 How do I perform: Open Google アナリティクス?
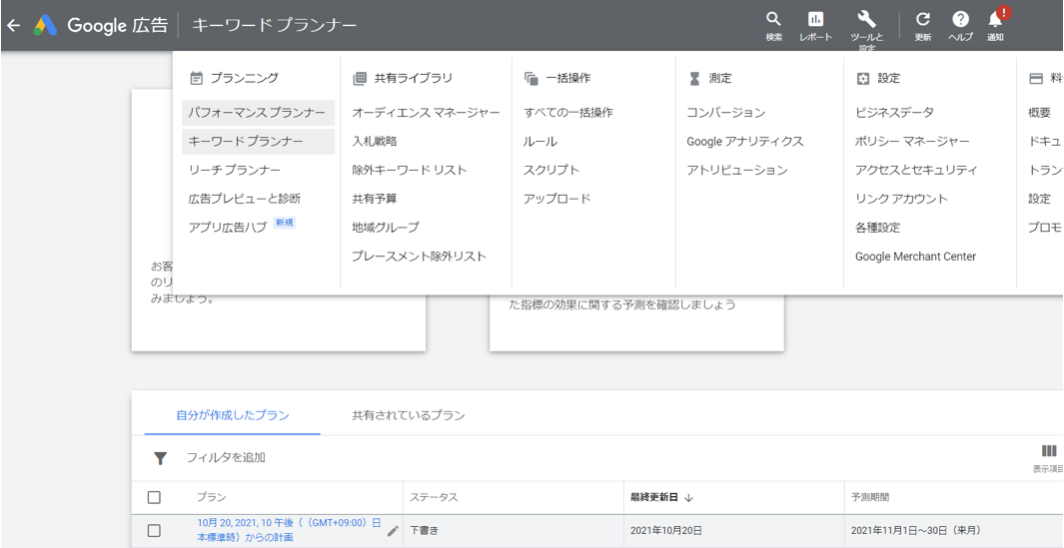(745, 142)
